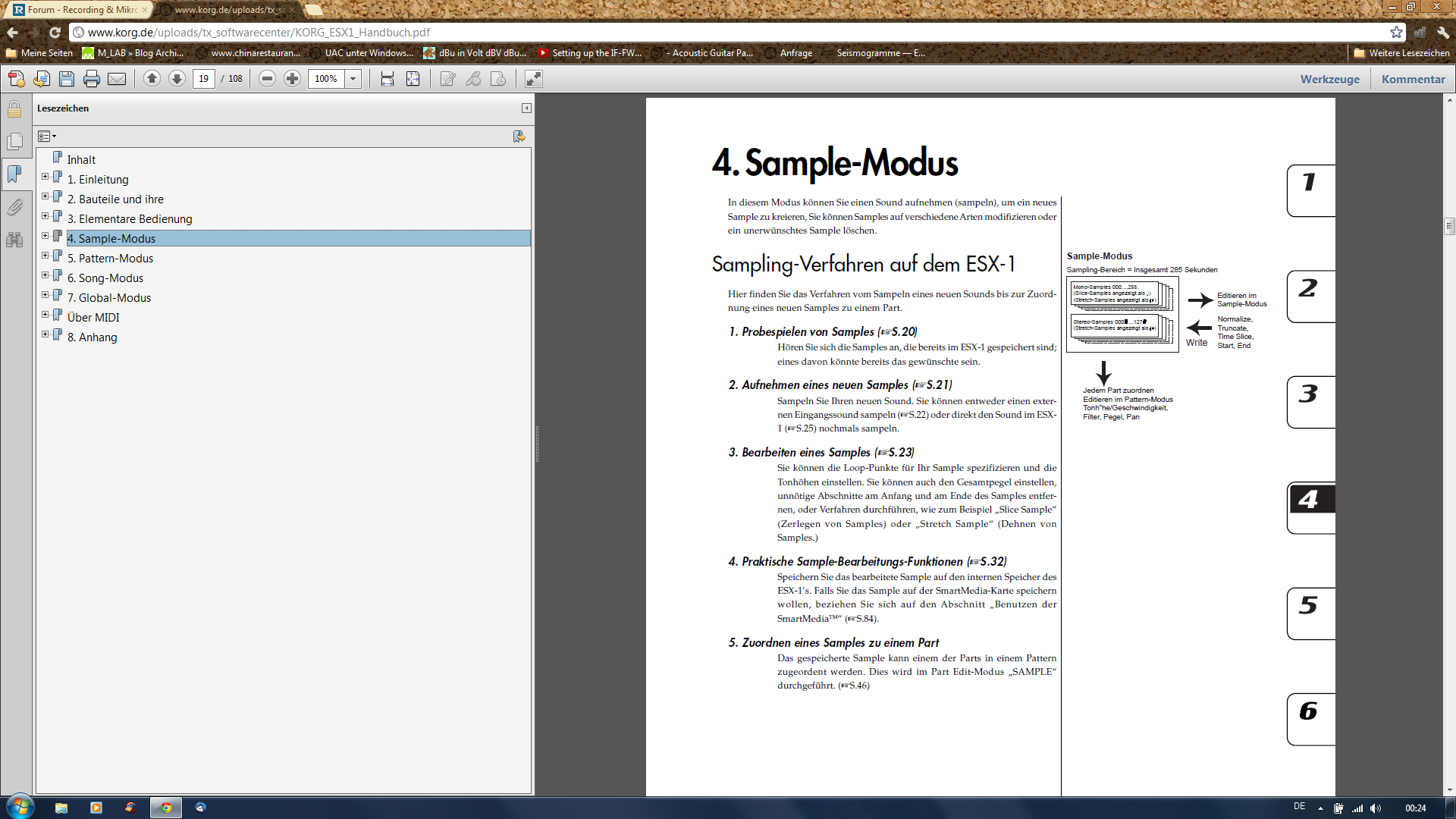Click the page number field
Image resolution: width=1456 pixels, height=819 pixels.
(x=203, y=79)
